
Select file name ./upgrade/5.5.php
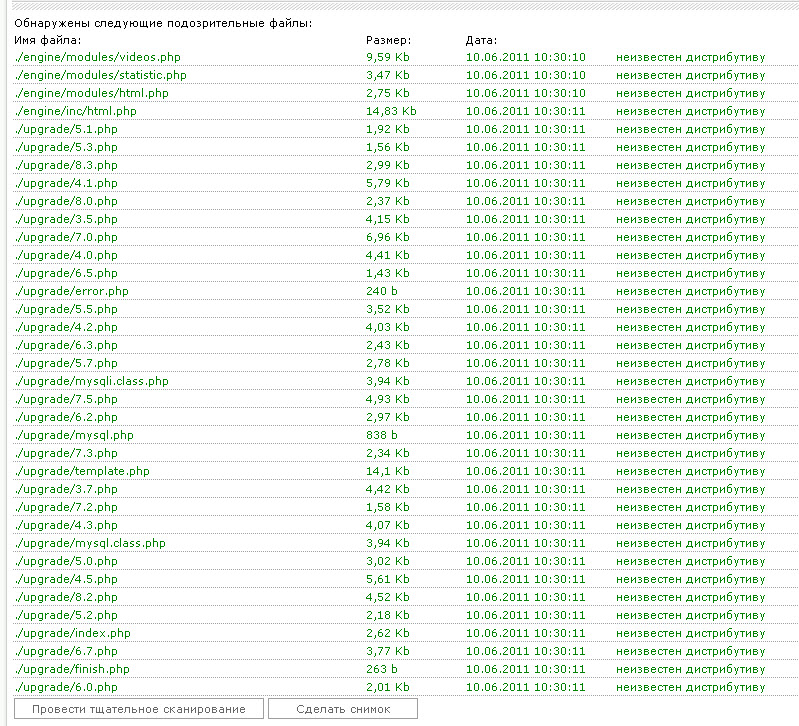click(x=66, y=309)
